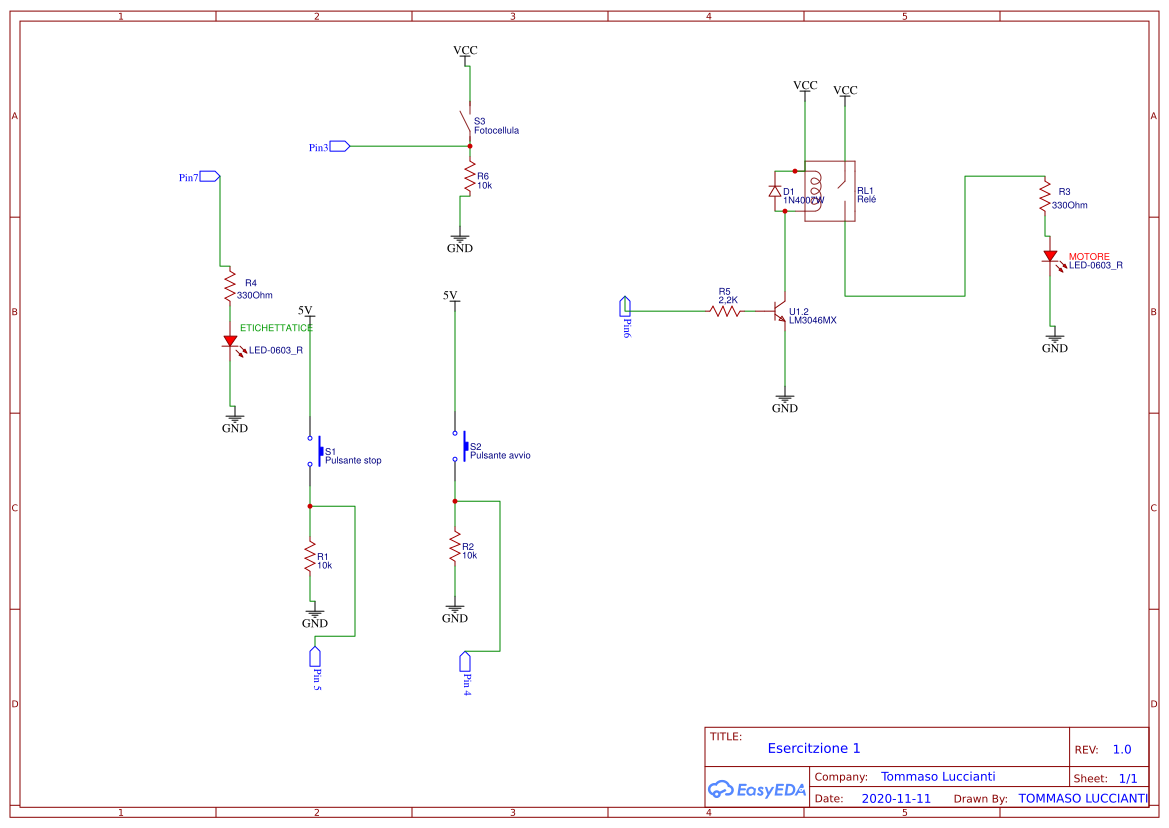Click the 'Fotocellula' label text

pos(497,130)
